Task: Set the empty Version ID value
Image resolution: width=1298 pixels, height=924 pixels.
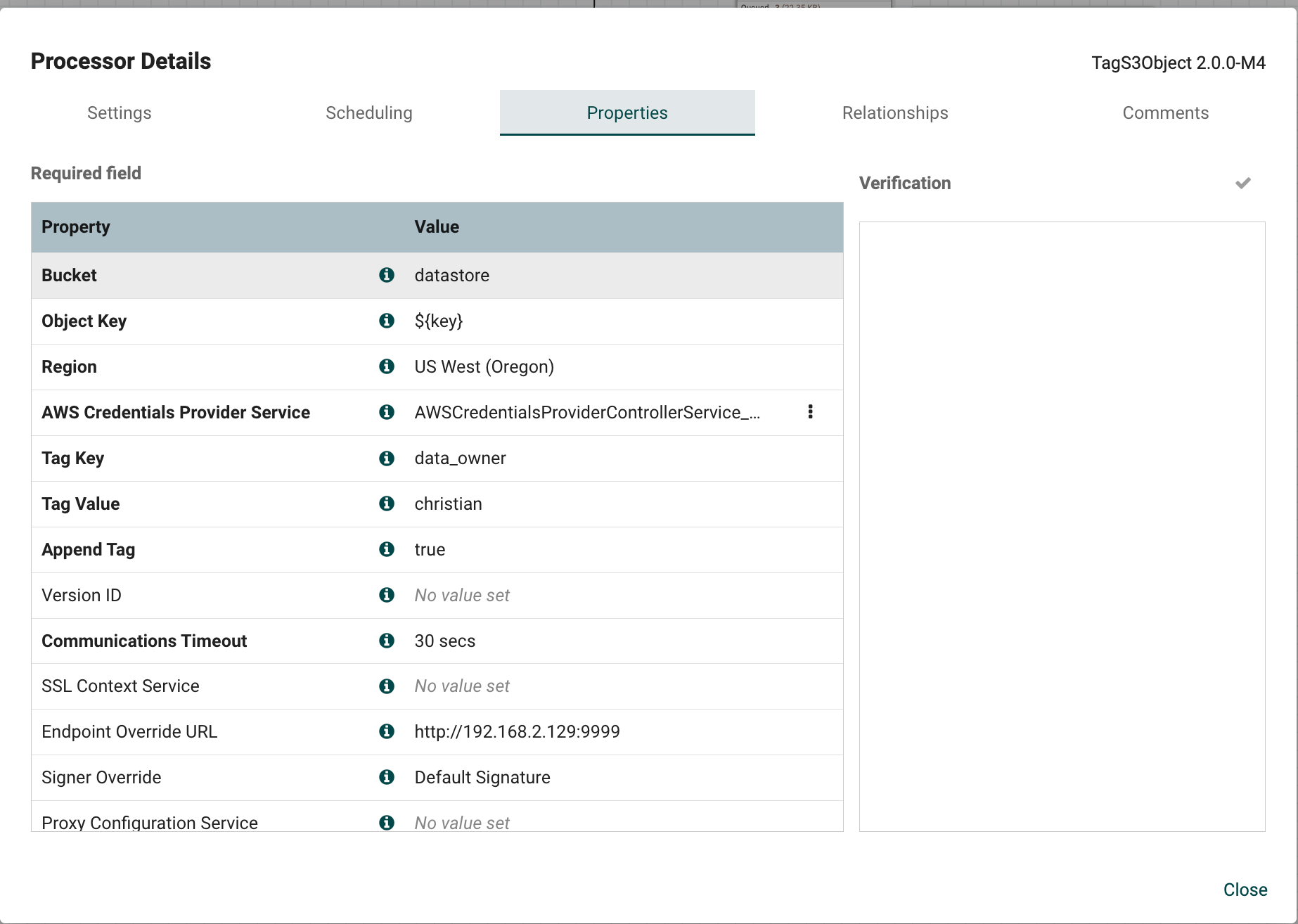Action: 462,595
